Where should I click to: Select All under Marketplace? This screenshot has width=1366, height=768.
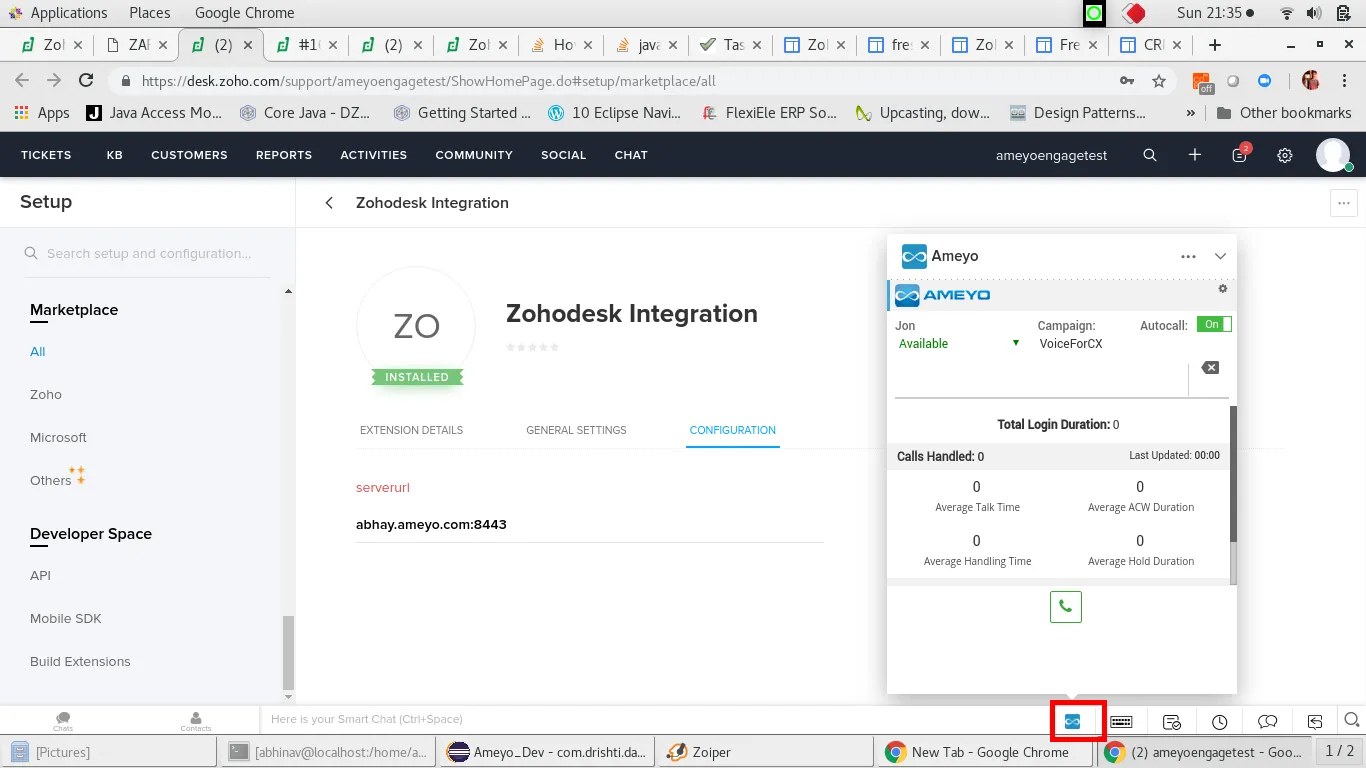tap(38, 352)
